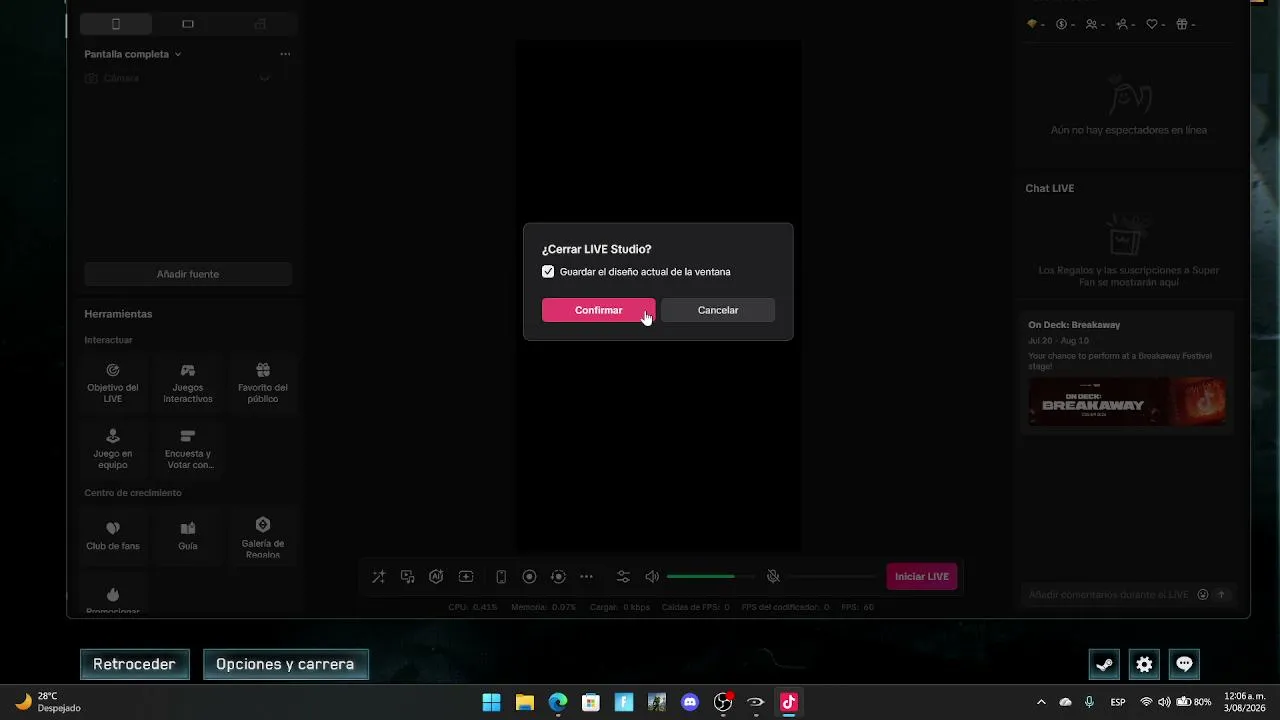1280x720 pixels.
Task: Open the magic wand effects tool
Action: tap(379, 577)
